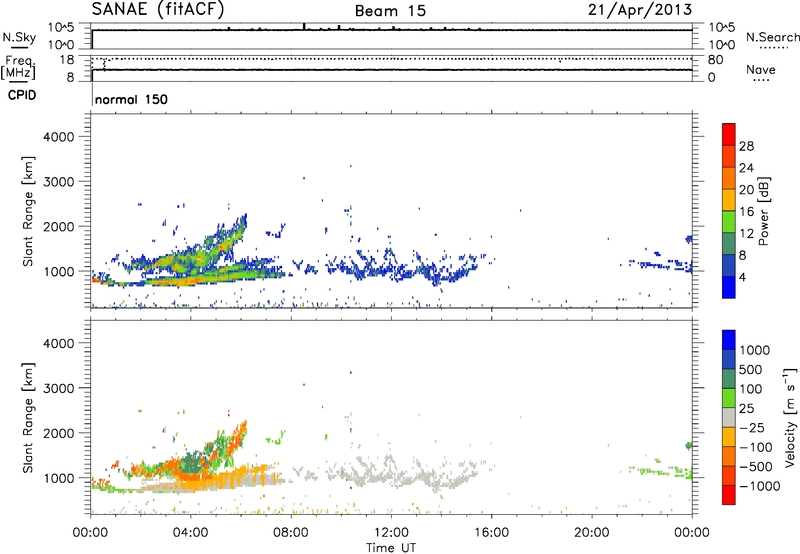Click the 18 tick on frequency axis
Image resolution: width=800 pixels, height=554 pixels.
pos(67,60)
